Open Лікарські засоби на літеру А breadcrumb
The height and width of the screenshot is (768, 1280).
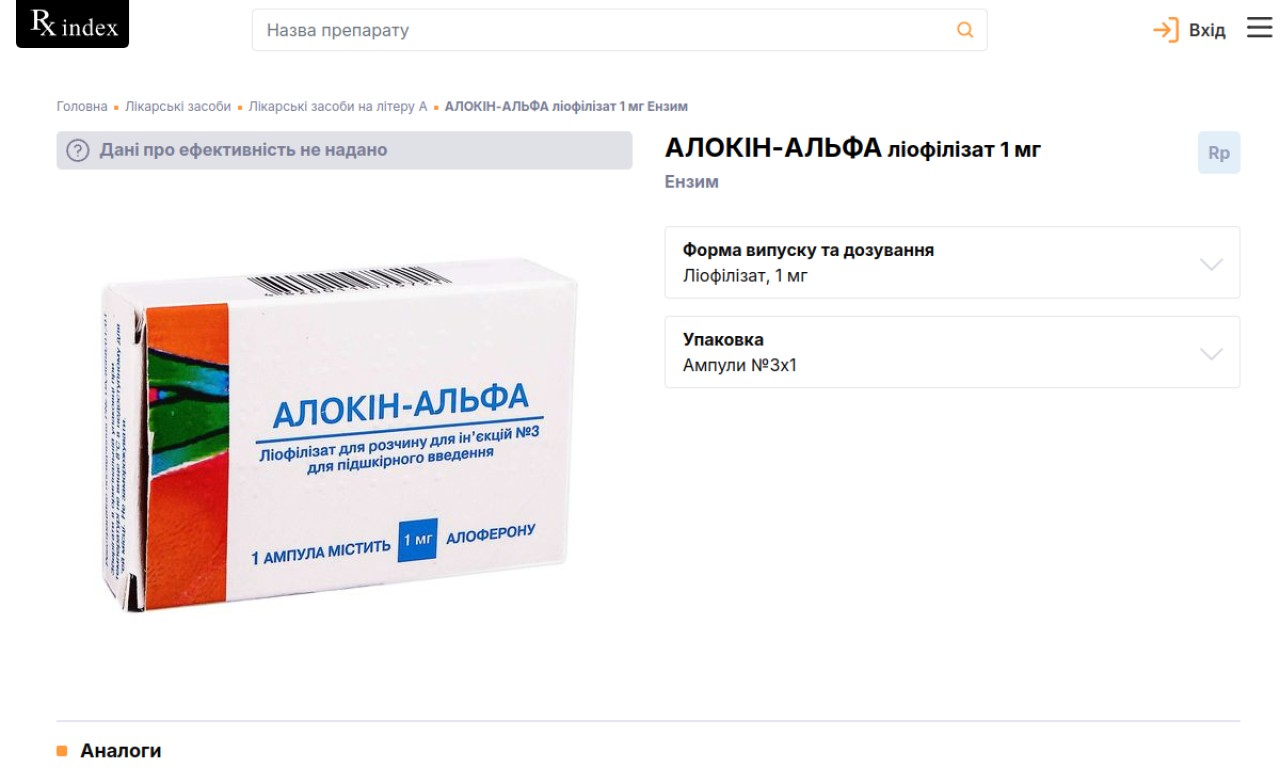coord(338,106)
